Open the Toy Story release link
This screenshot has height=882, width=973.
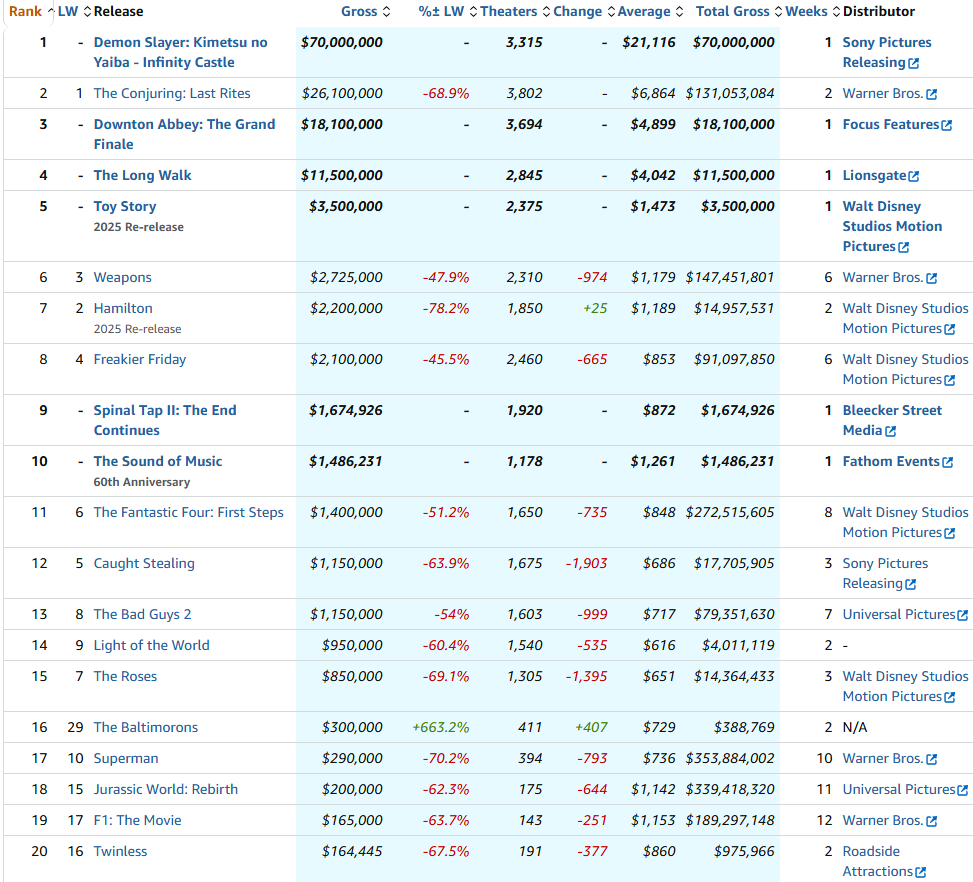[125, 206]
